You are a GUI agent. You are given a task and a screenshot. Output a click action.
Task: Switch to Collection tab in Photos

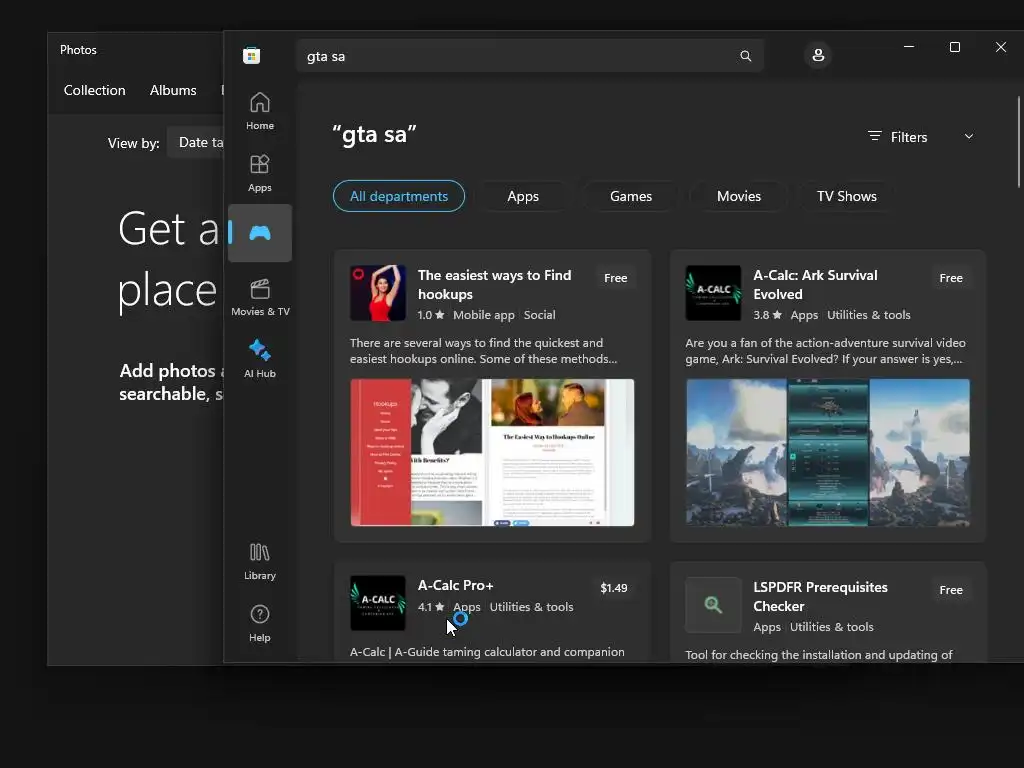94,90
